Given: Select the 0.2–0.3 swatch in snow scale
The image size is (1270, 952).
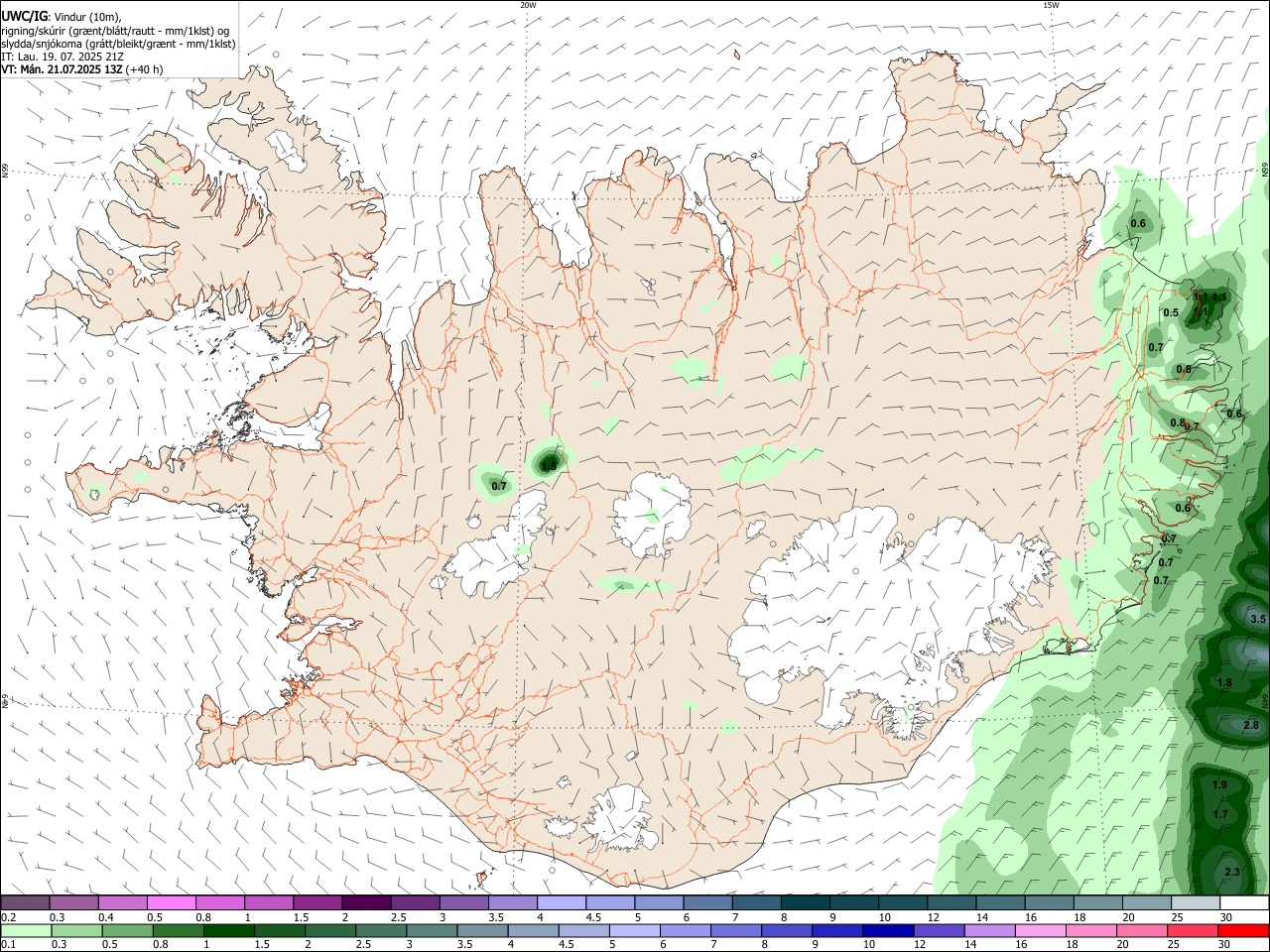Looking at the screenshot, I should pos(25,903).
